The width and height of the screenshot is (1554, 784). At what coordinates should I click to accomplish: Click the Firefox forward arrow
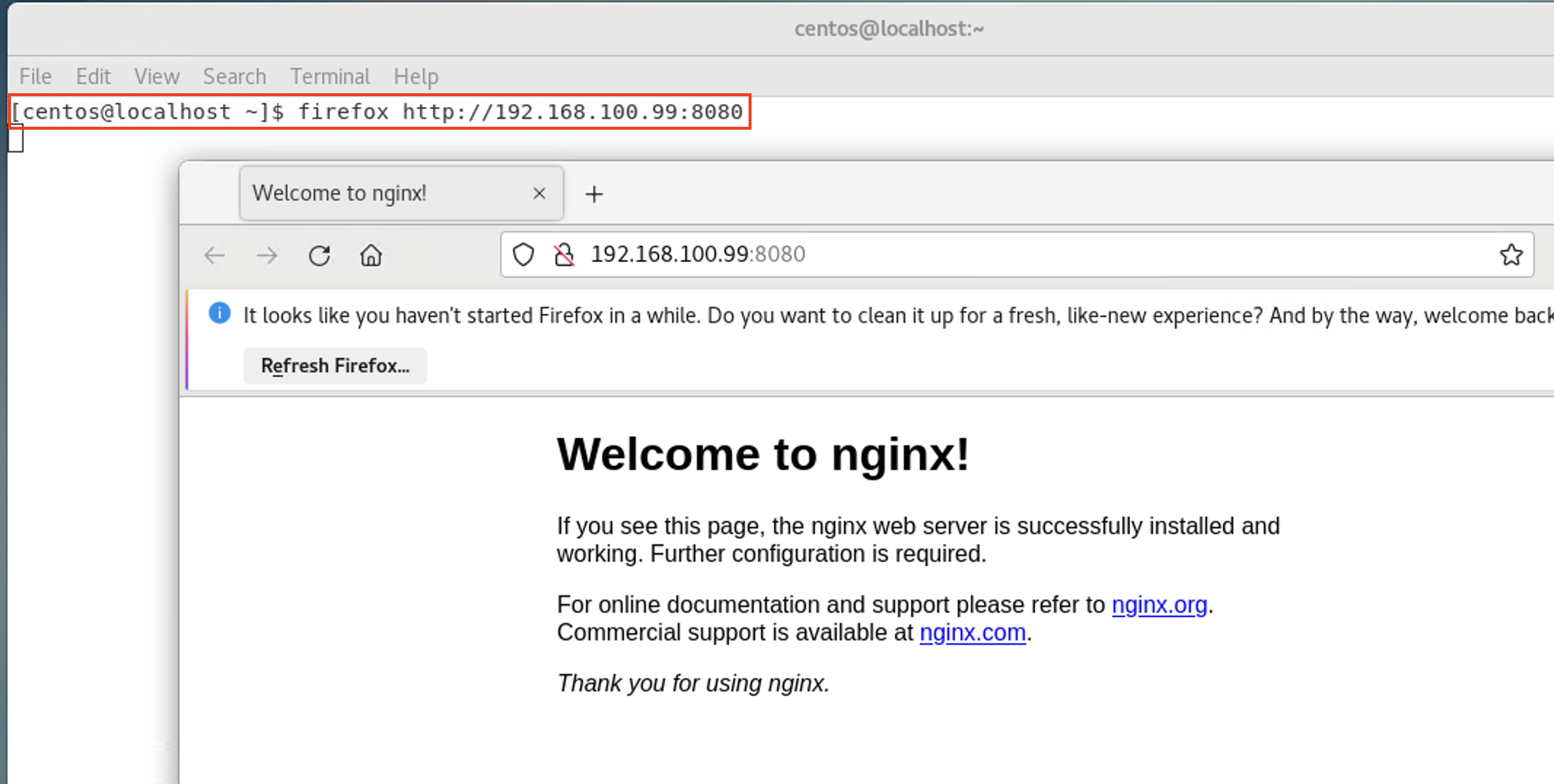267,256
